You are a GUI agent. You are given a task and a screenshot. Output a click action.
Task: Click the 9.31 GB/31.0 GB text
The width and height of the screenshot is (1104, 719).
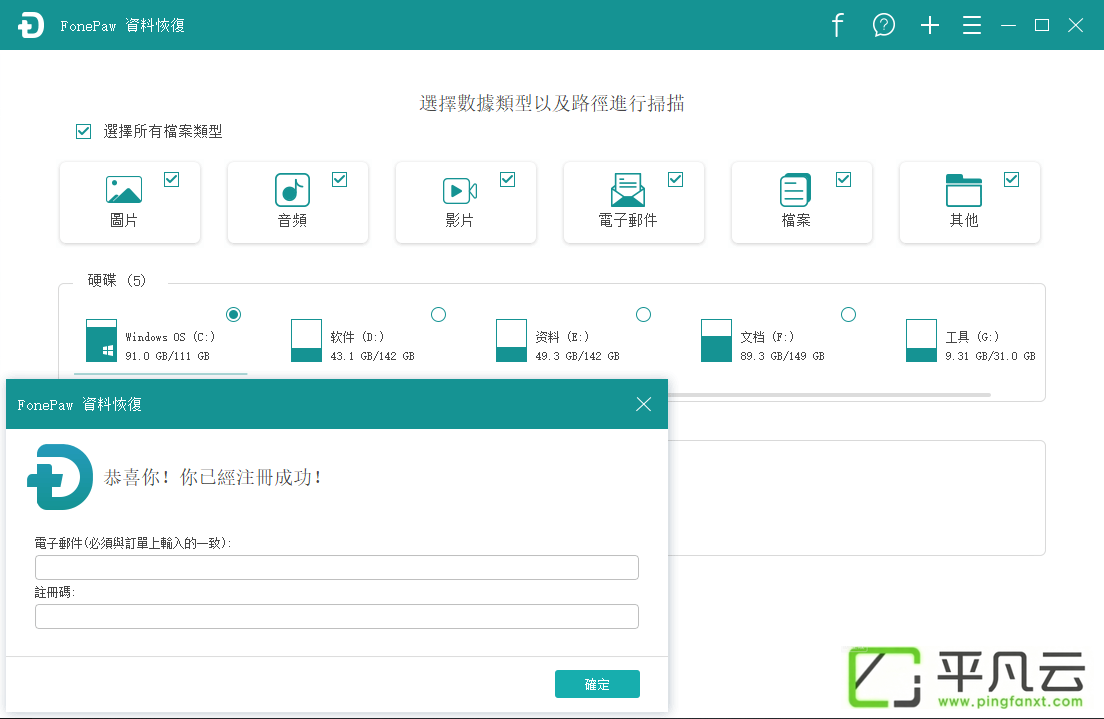click(990, 356)
